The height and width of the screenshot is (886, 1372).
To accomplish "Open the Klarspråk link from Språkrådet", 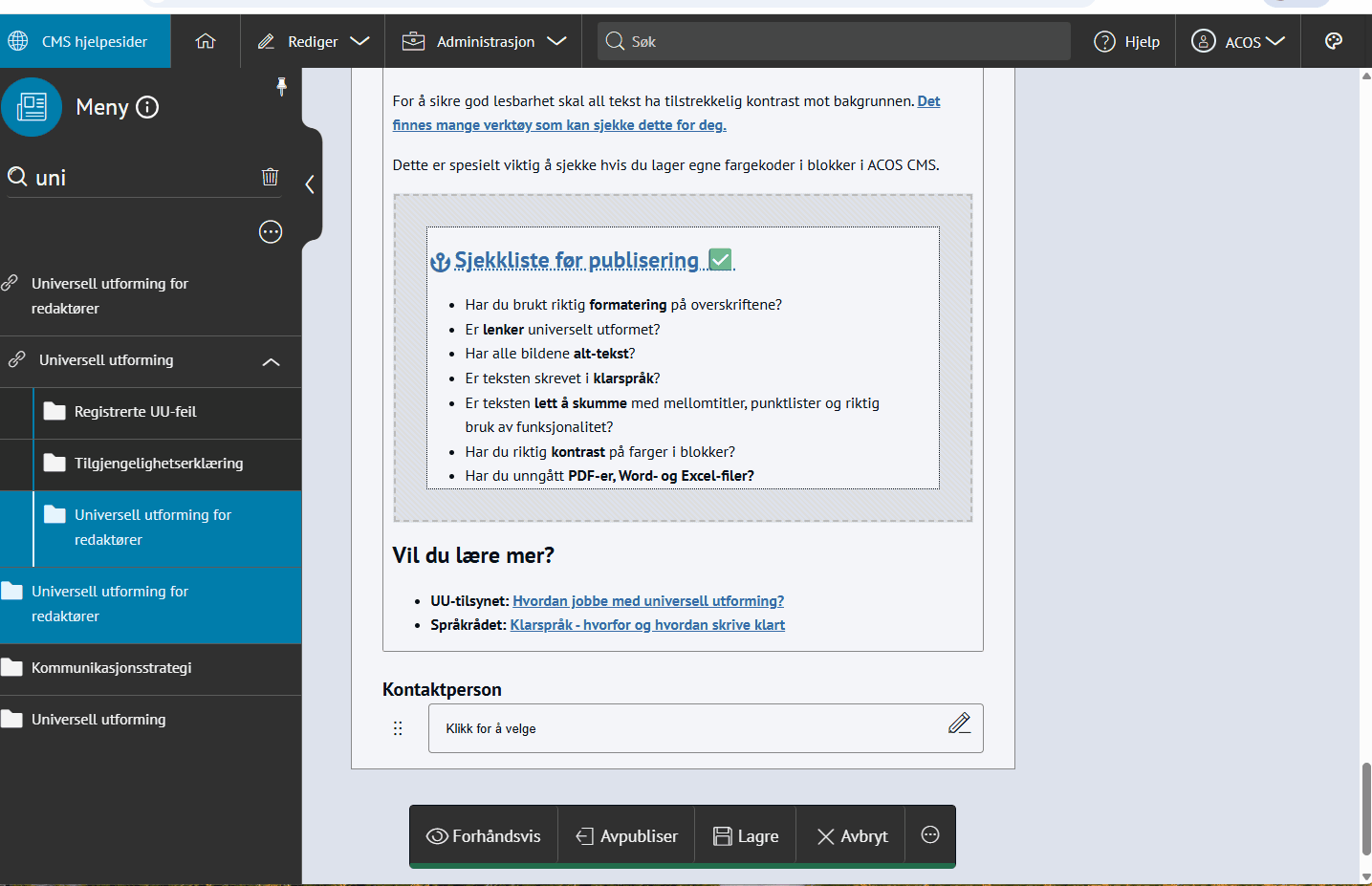I will [647, 625].
